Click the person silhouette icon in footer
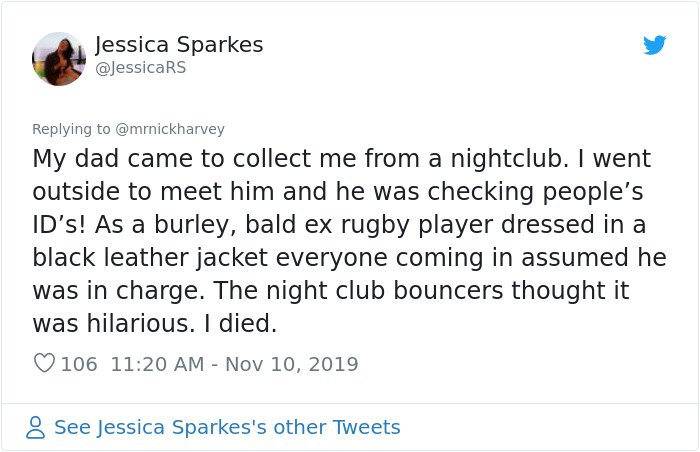 (x=35, y=427)
